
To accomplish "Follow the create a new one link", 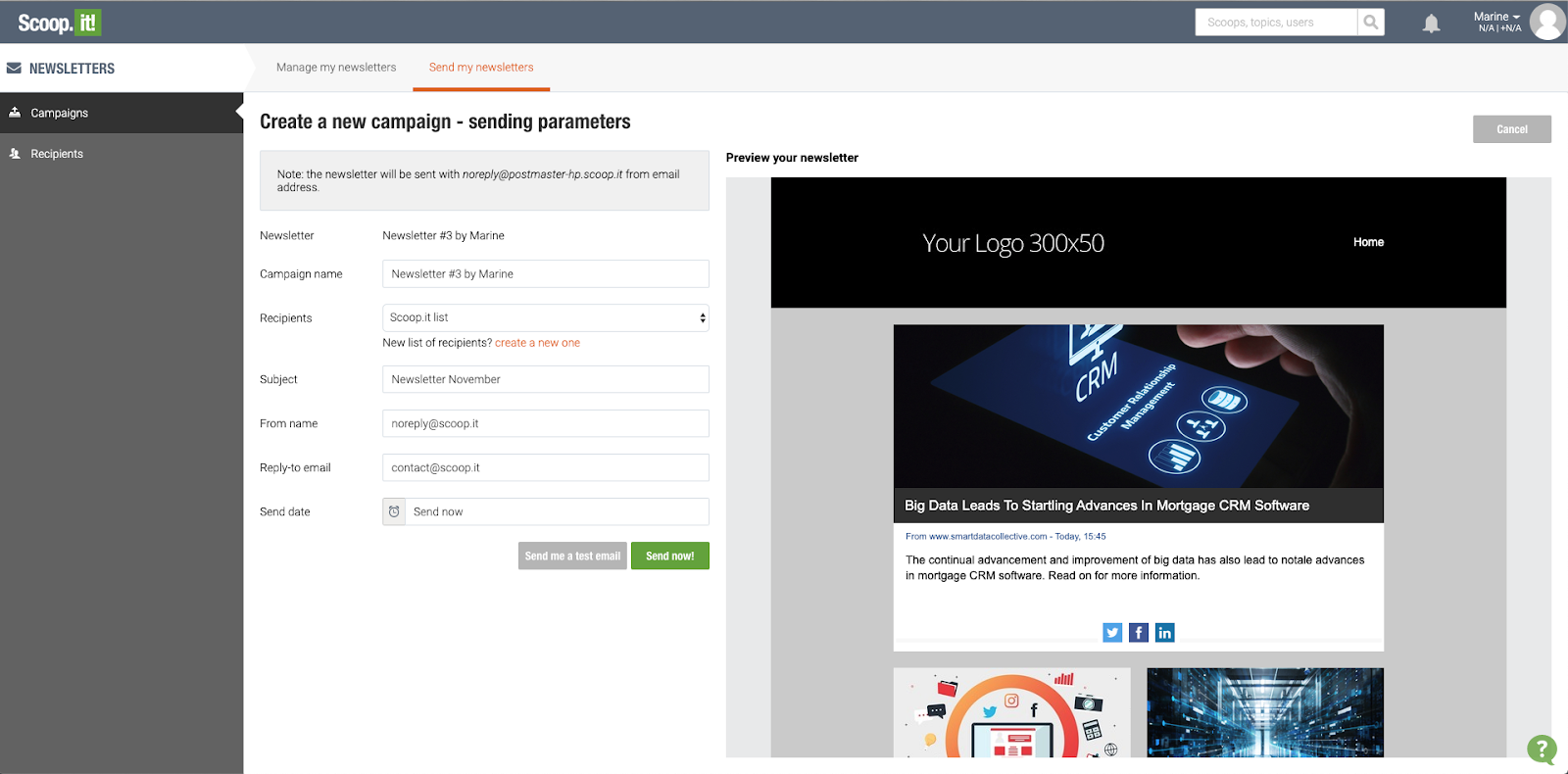I will [x=537, y=343].
